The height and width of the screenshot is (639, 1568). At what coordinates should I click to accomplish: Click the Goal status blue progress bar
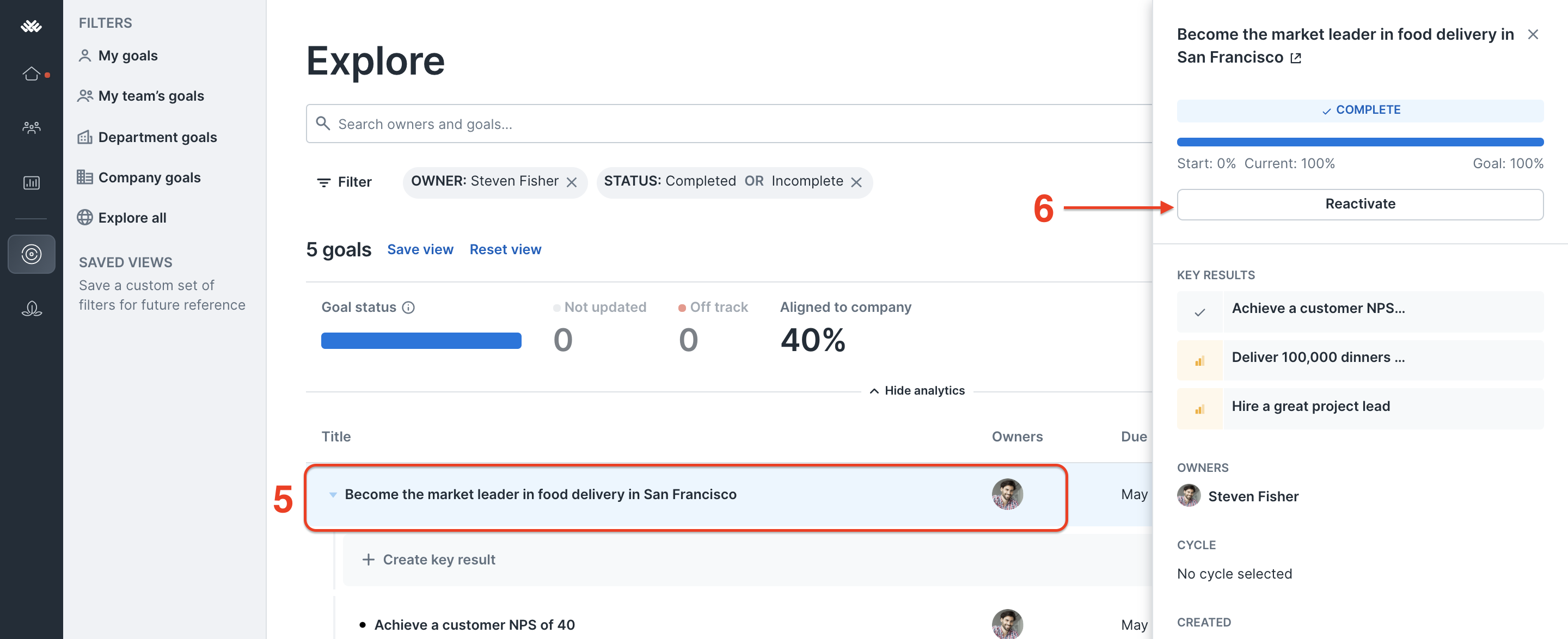coord(421,340)
